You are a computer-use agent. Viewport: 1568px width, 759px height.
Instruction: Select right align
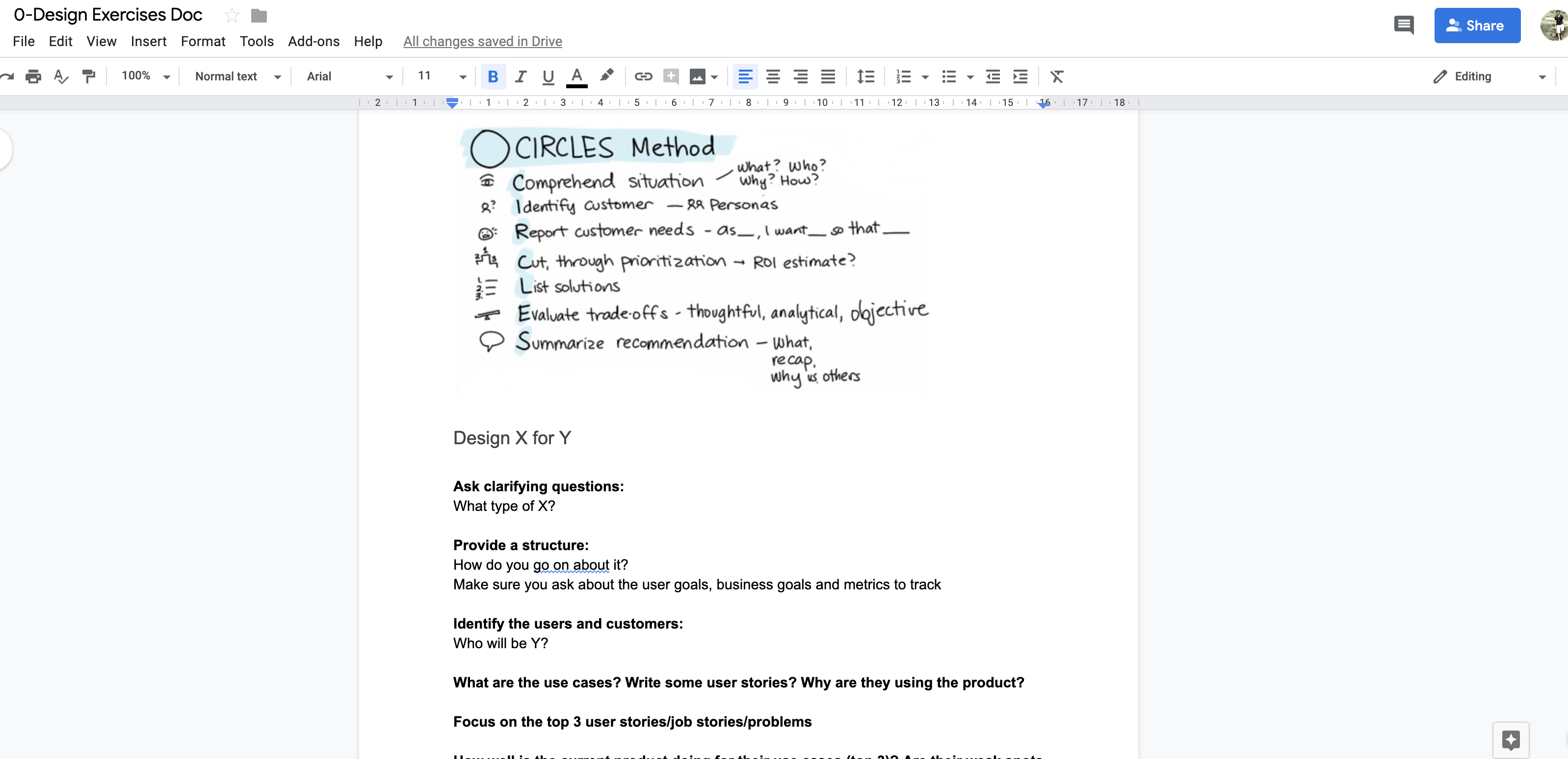(800, 76)
